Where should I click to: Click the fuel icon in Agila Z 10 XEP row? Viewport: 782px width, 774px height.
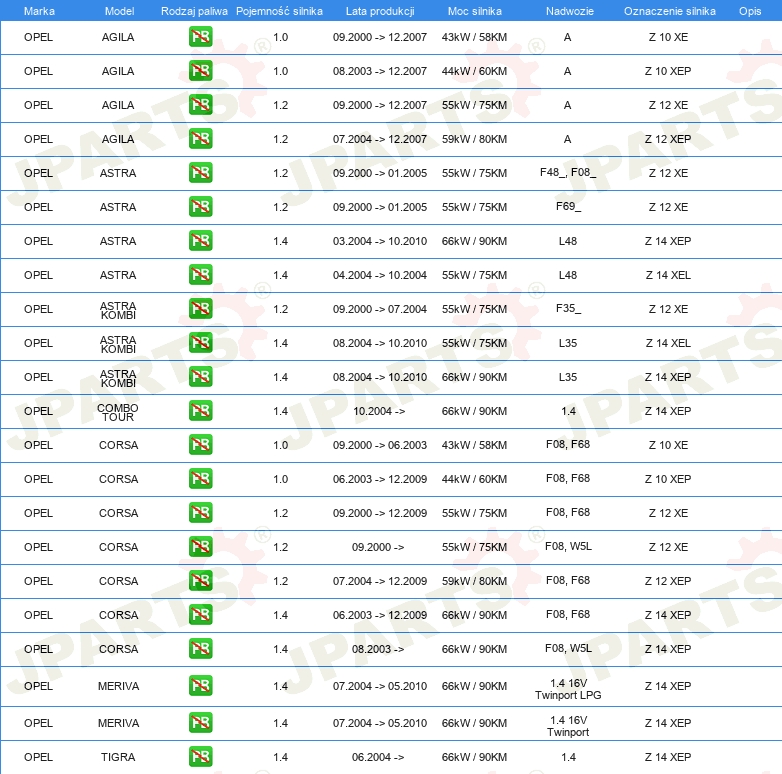[200, 71]
